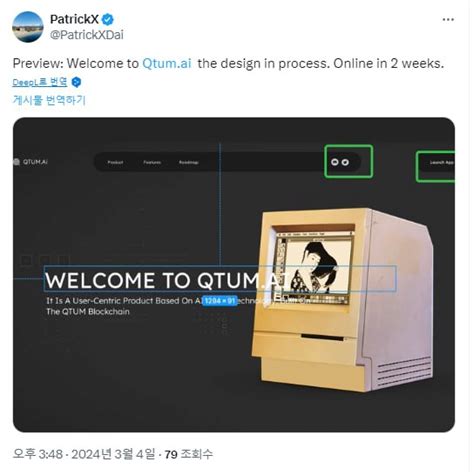Click the blue 1204 × 91 dimension label
The height and width of the screenshot is (475, 474).
click(x=220, y=301)
